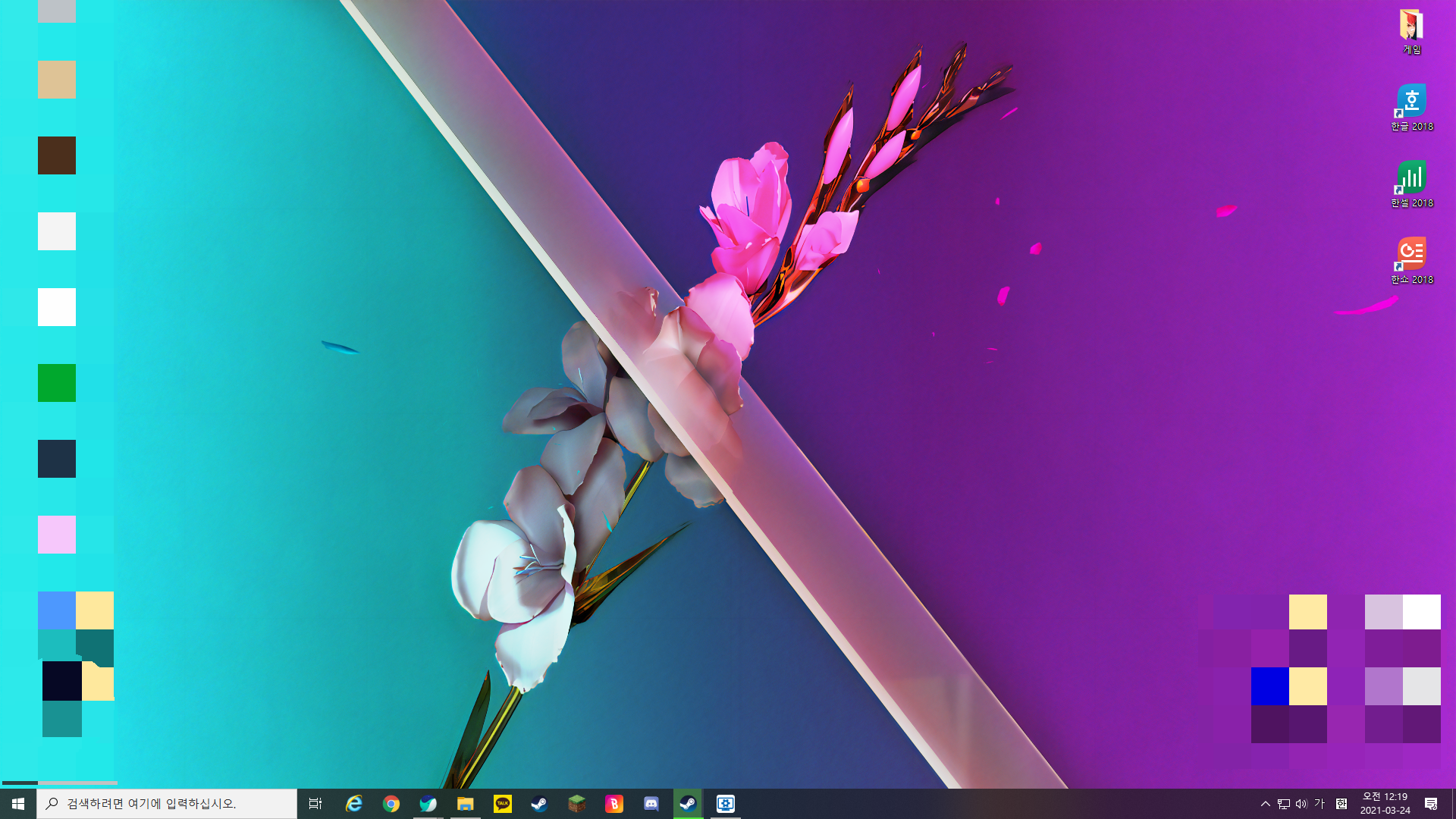
Task: Open the 한셀 2018 spreadsheet shortcut
Action: point(1411,183)
